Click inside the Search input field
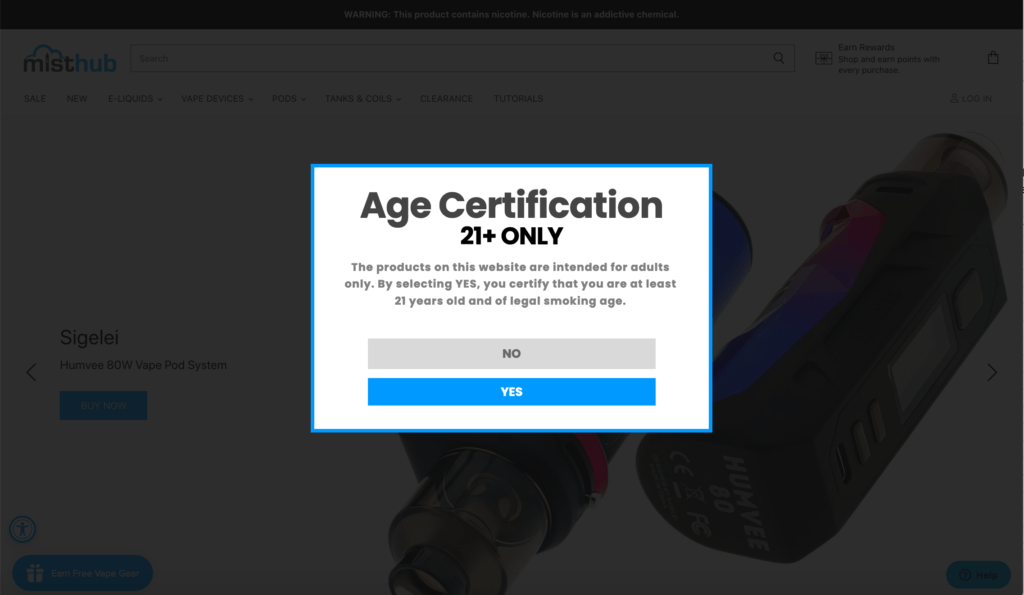The height and width of the screenshot is (595, 1024). tap(400, 58)
